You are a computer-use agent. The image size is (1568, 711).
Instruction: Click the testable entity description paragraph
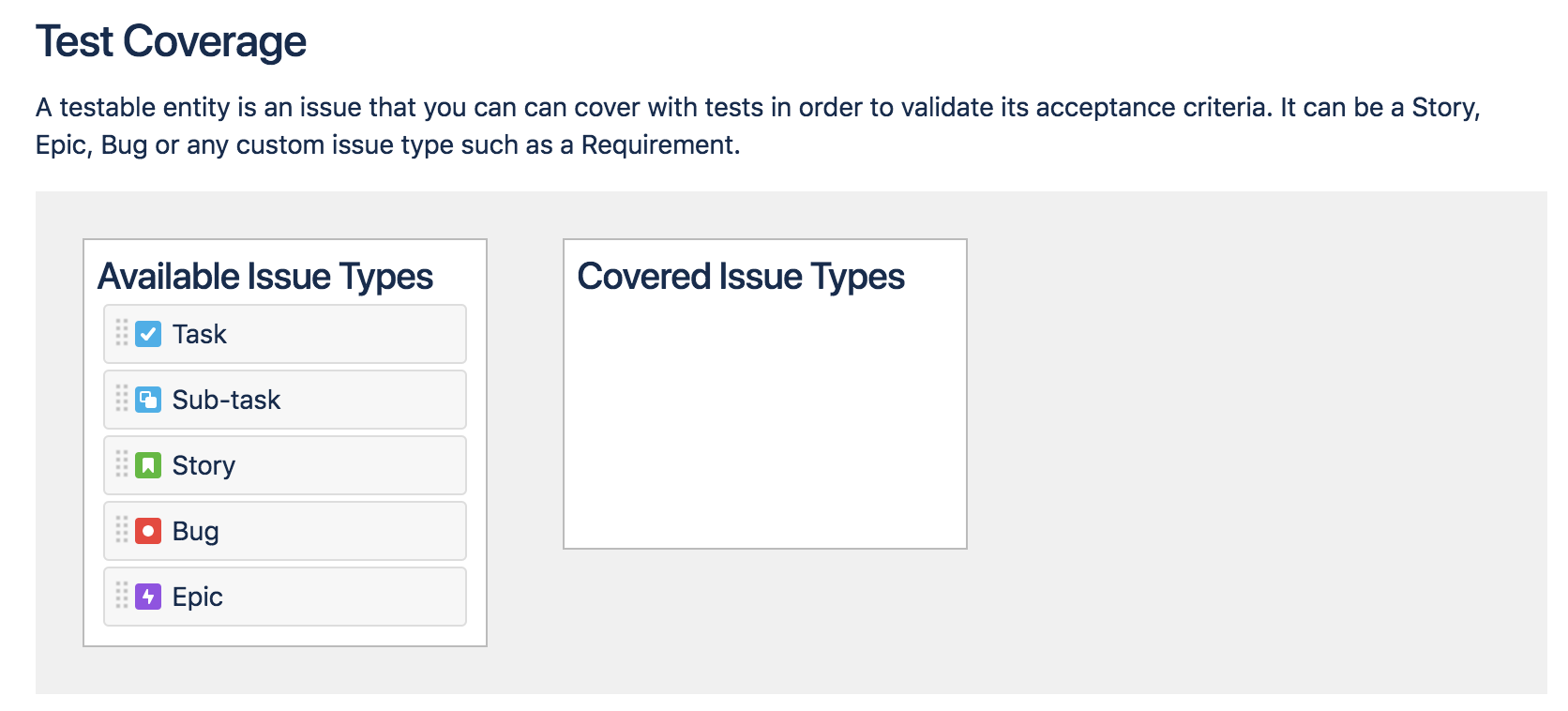pos(758,126)
